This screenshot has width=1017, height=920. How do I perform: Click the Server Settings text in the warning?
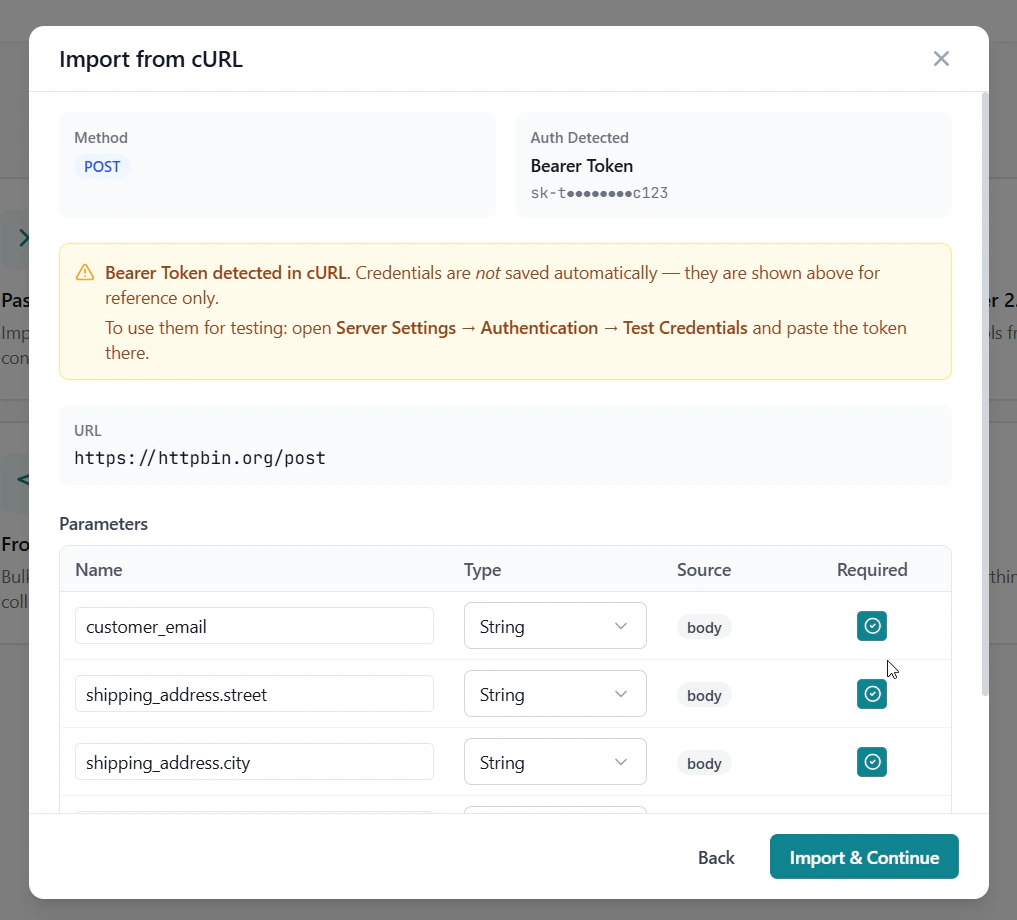pyautogui.click(x=396, y=328)
